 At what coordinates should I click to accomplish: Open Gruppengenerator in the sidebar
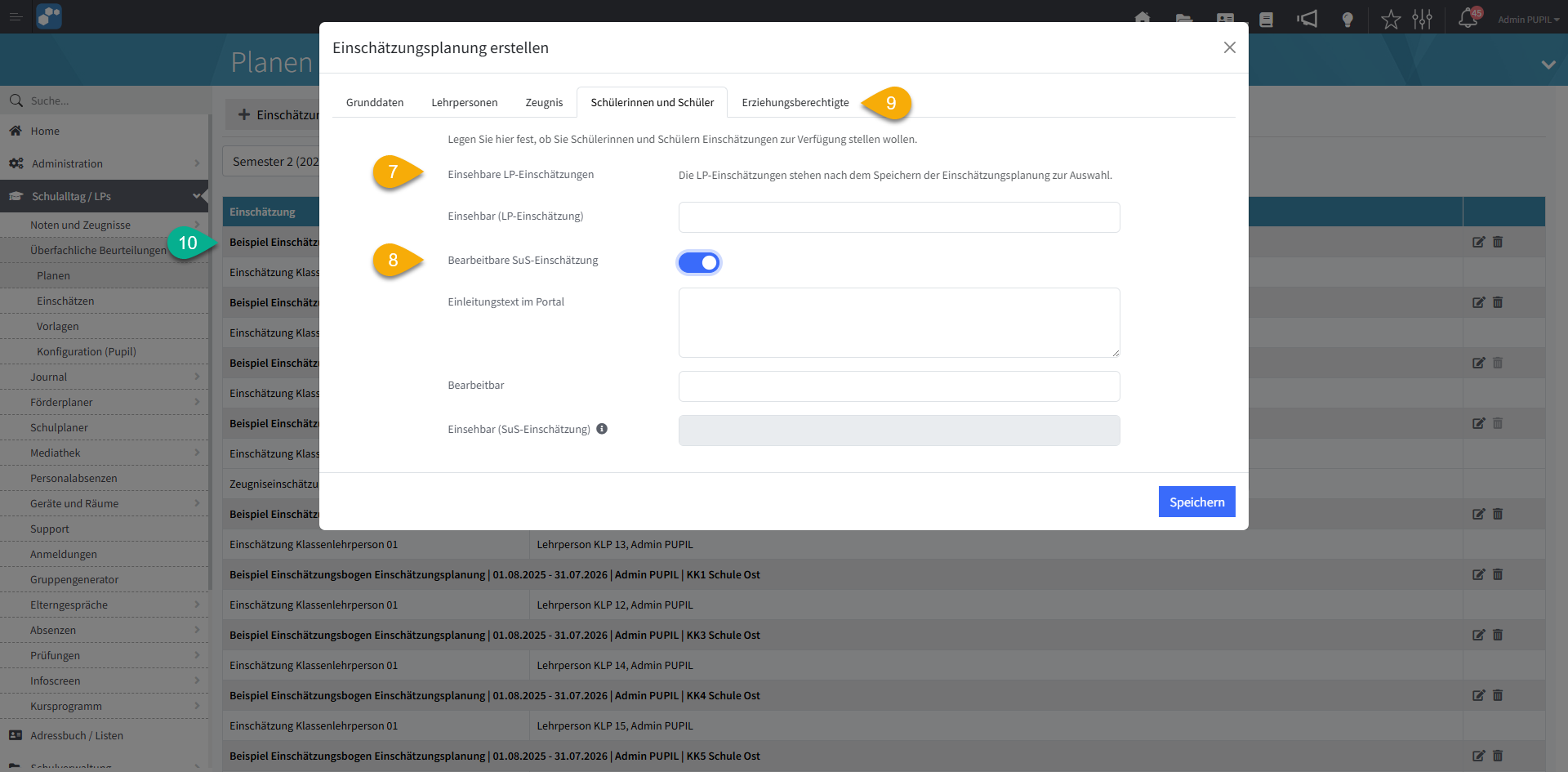click(74, 579)
